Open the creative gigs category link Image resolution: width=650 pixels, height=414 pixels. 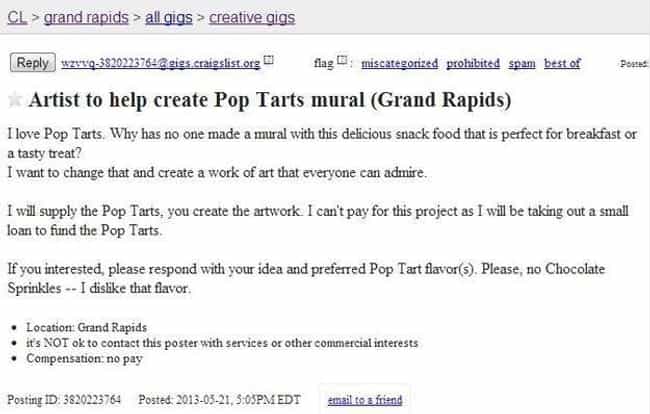click(x=252, y=17)
